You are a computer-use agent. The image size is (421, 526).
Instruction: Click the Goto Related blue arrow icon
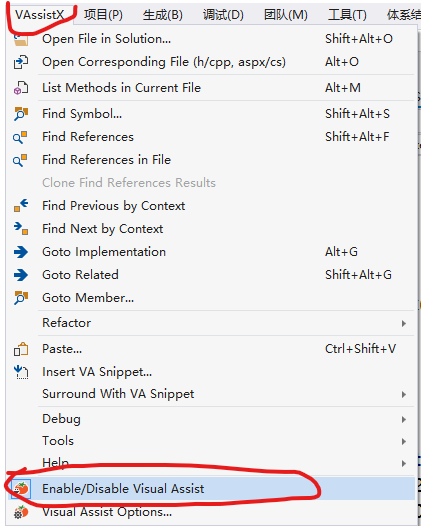pos(21,275)
